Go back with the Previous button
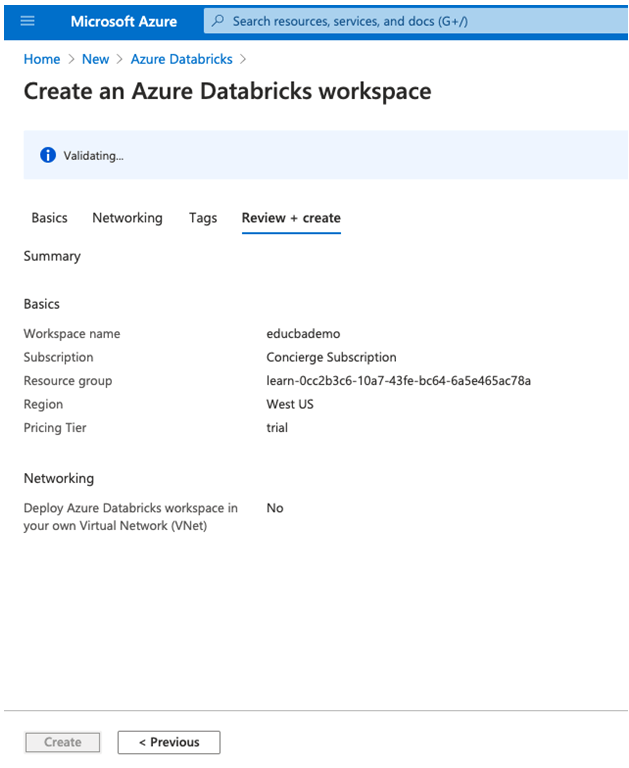This screenshot has width=629, height=768. (x=169, y=742)
